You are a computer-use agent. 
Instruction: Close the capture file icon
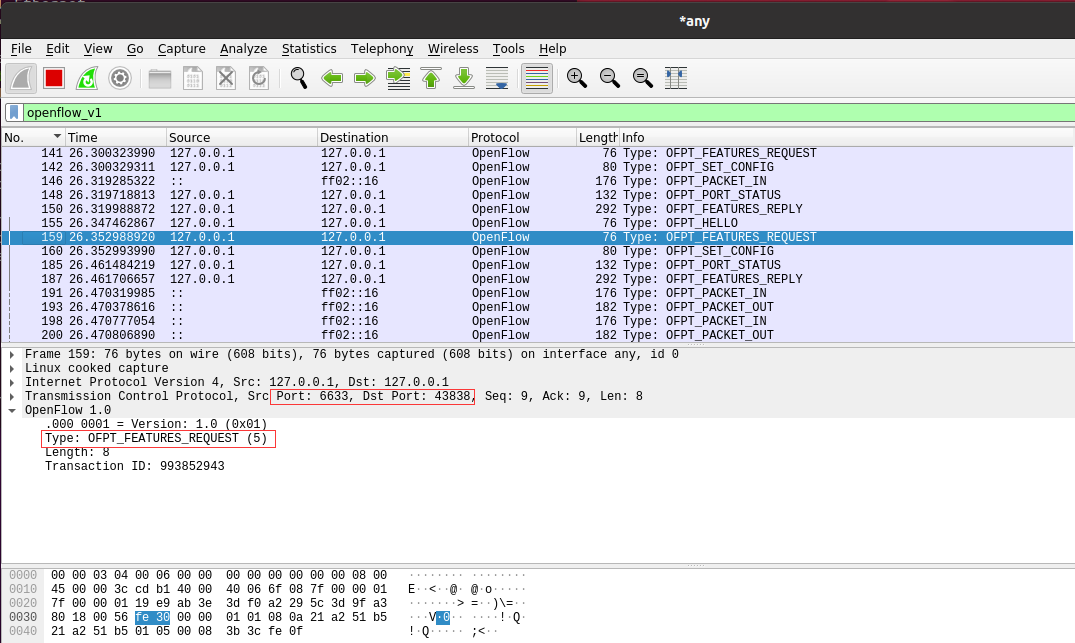[226, 78]
